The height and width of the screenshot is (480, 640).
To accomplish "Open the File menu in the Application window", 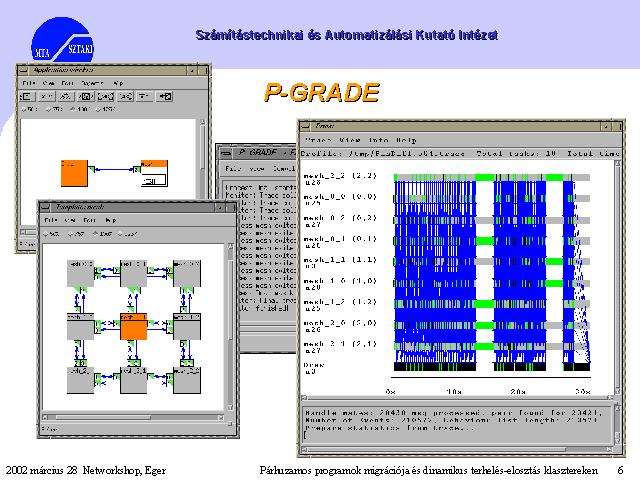I will 29,83.
